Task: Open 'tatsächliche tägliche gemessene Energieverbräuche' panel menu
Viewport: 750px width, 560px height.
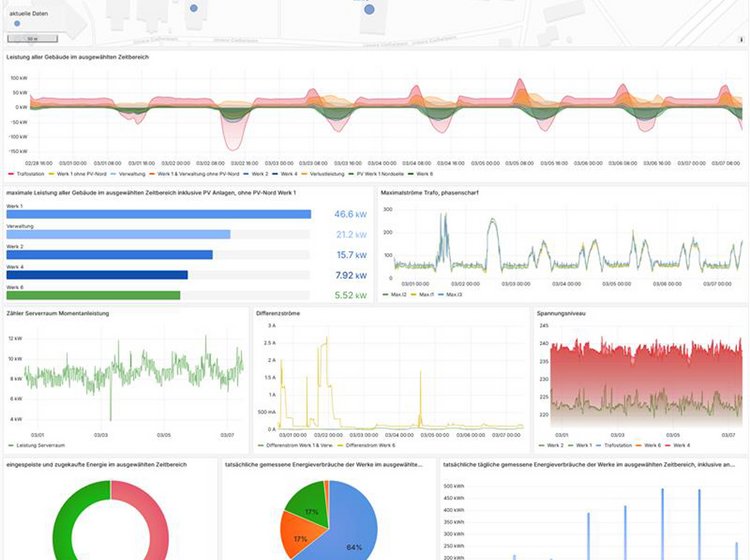Action: pyautogui.click(x=589, y=465)
